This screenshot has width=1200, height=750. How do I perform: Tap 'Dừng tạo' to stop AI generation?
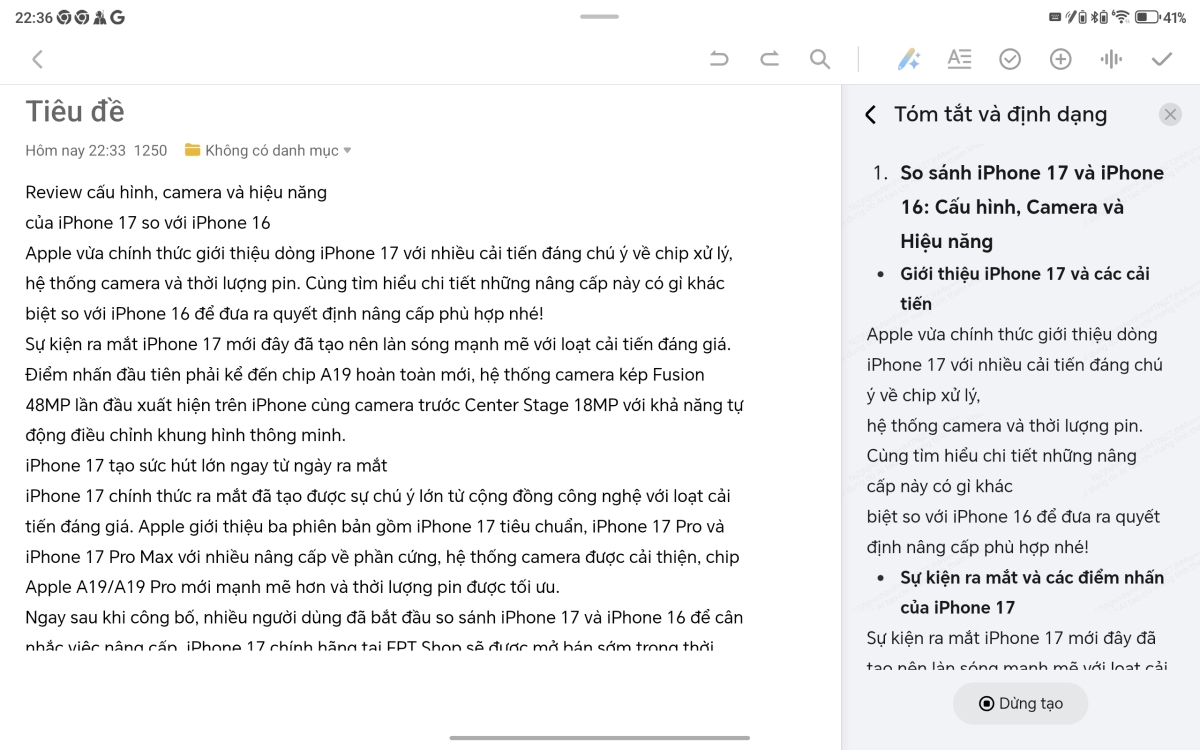tap(1020, 703)
